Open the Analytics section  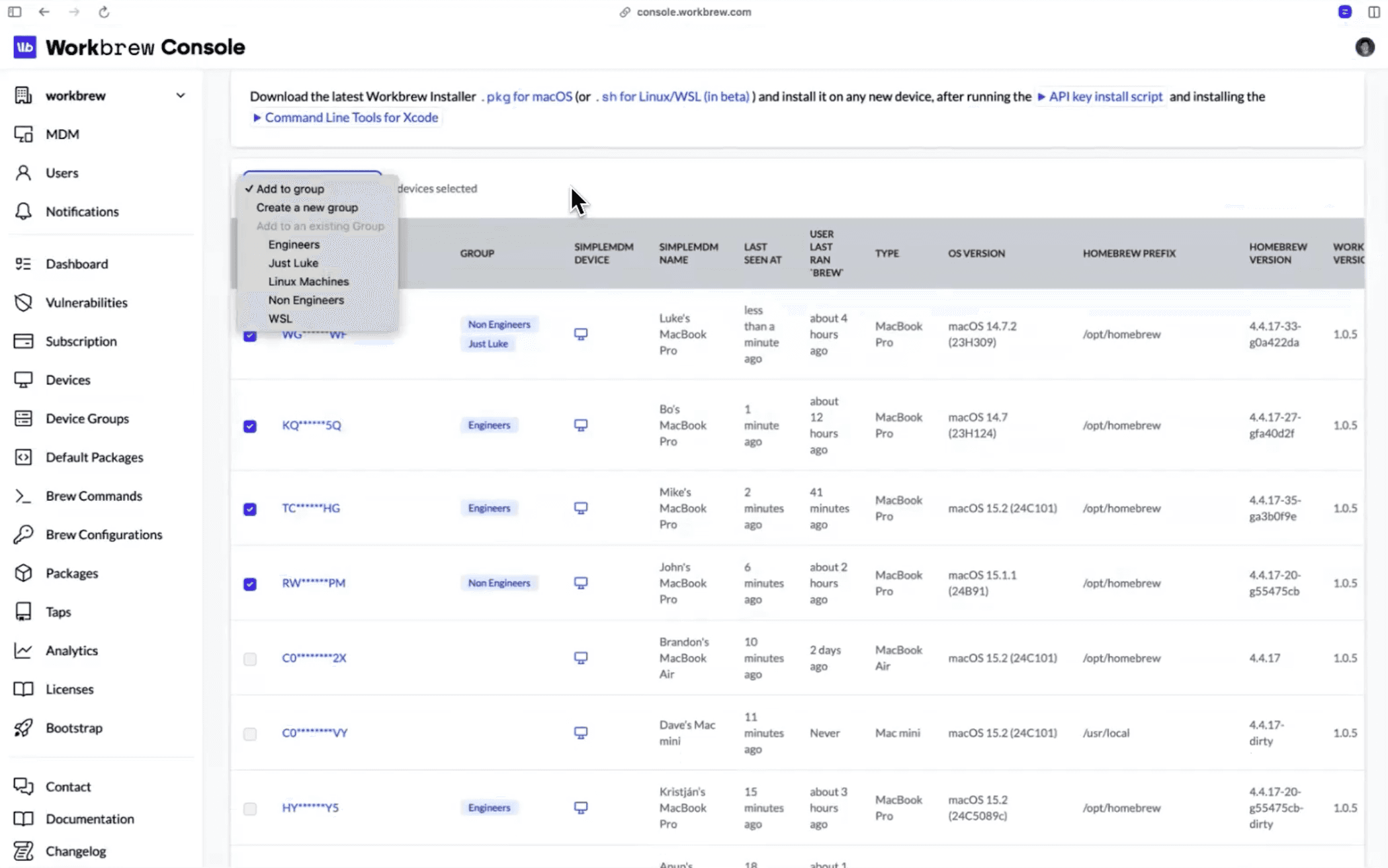pyautogui.click(x=72, y=650)
